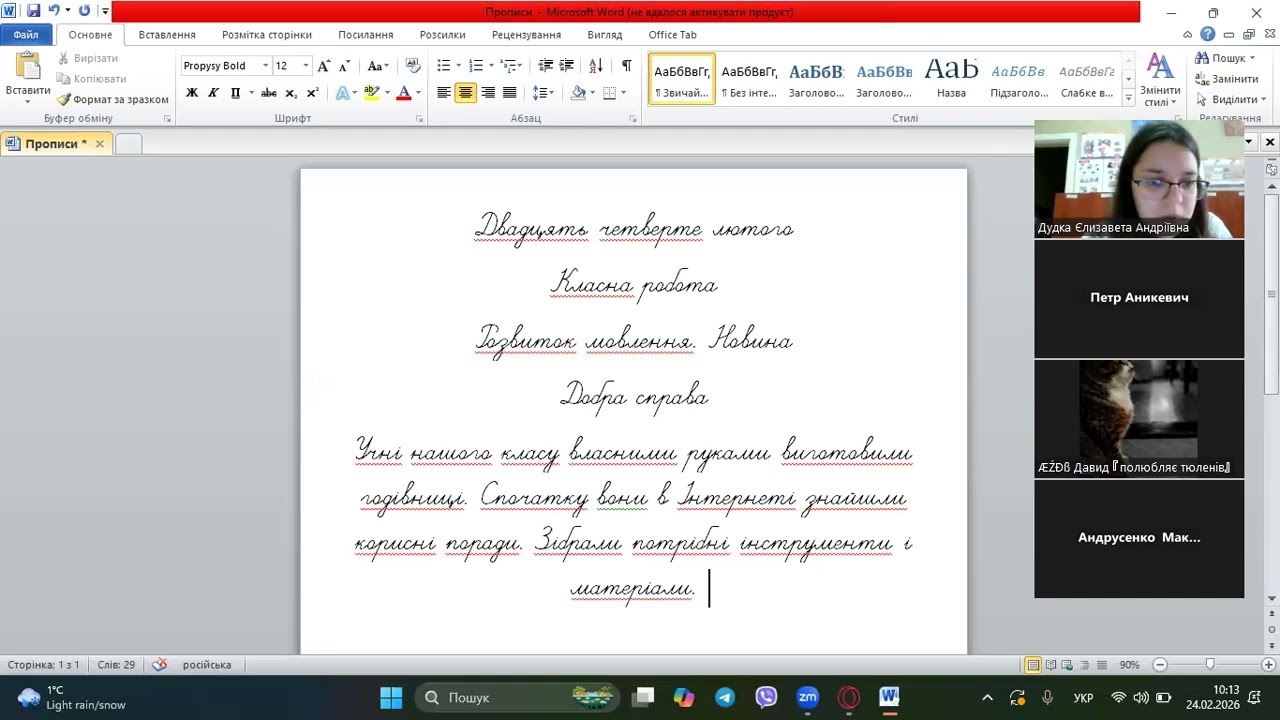Open Word Help question mark icon
Screen dimensions: 1280x720
click(1208, 34)
